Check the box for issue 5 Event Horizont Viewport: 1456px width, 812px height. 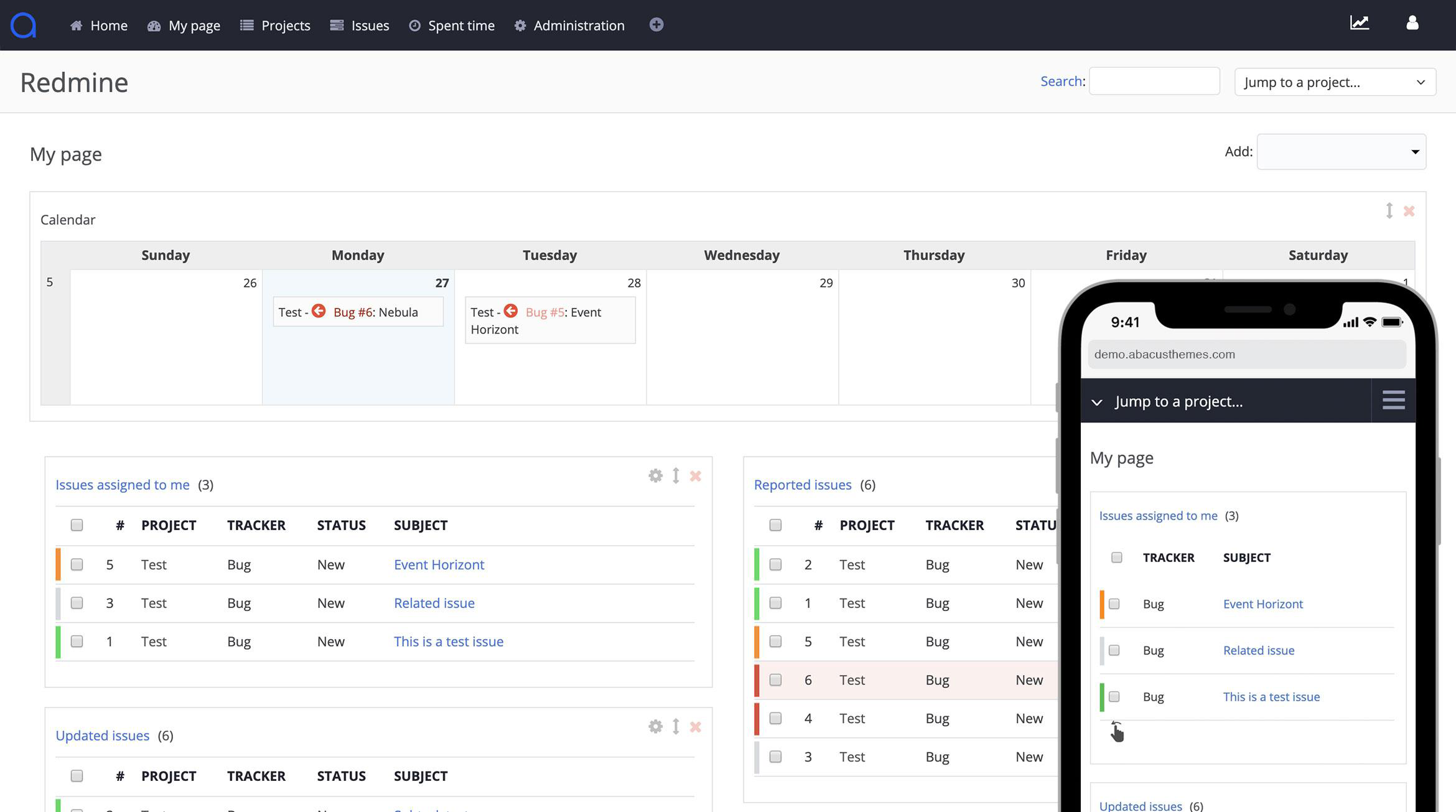(77, 564)
